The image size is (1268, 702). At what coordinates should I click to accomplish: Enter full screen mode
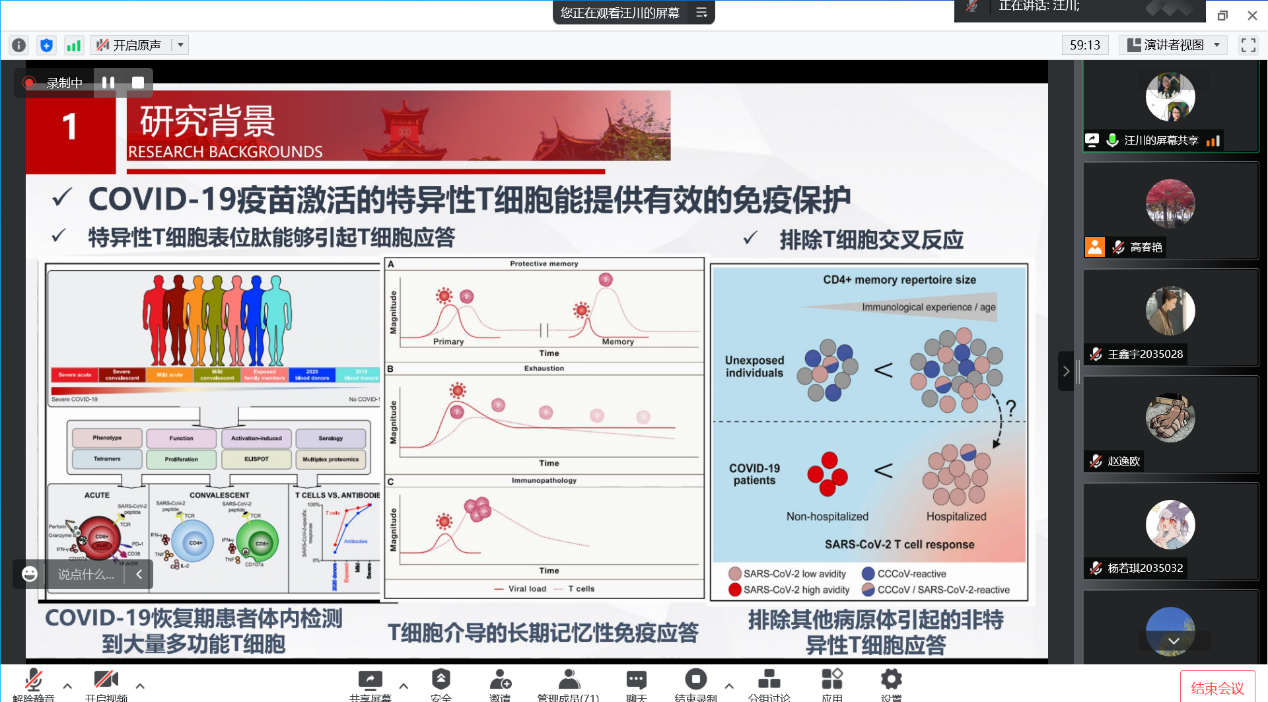(x=1248, y=45)
